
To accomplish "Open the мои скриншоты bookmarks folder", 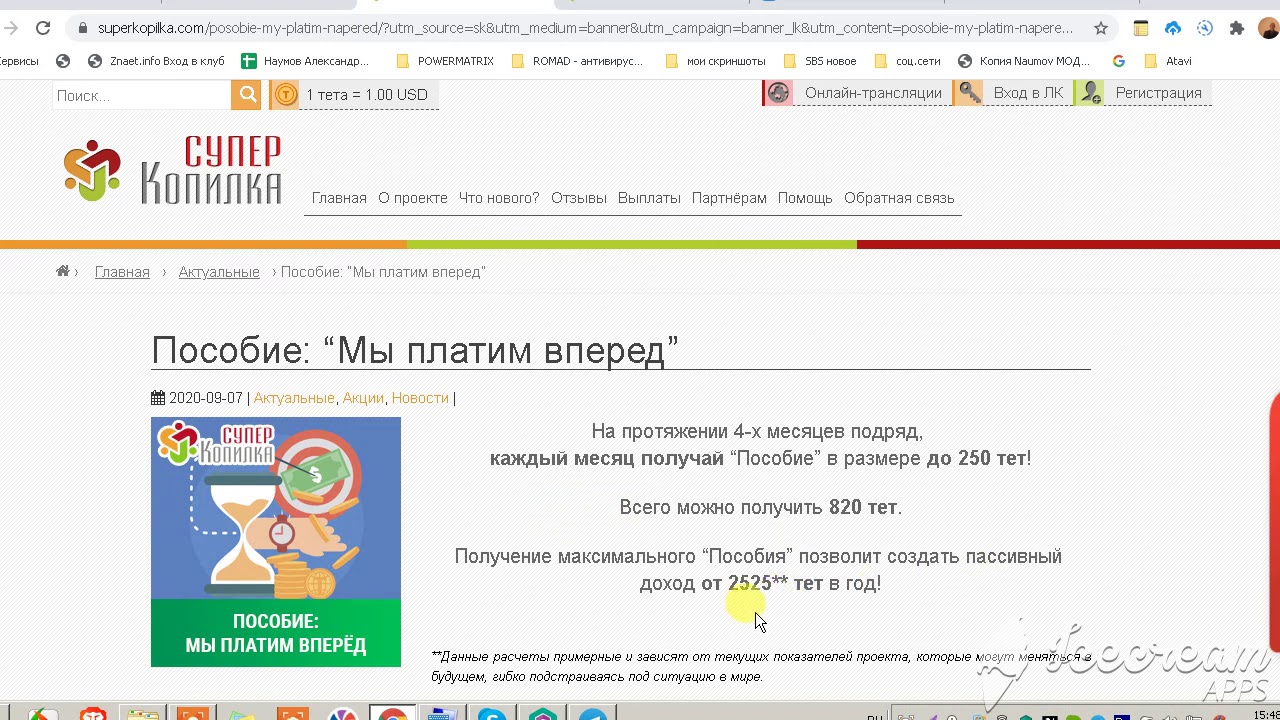I will pyautogui.click(x=715, y=61).
